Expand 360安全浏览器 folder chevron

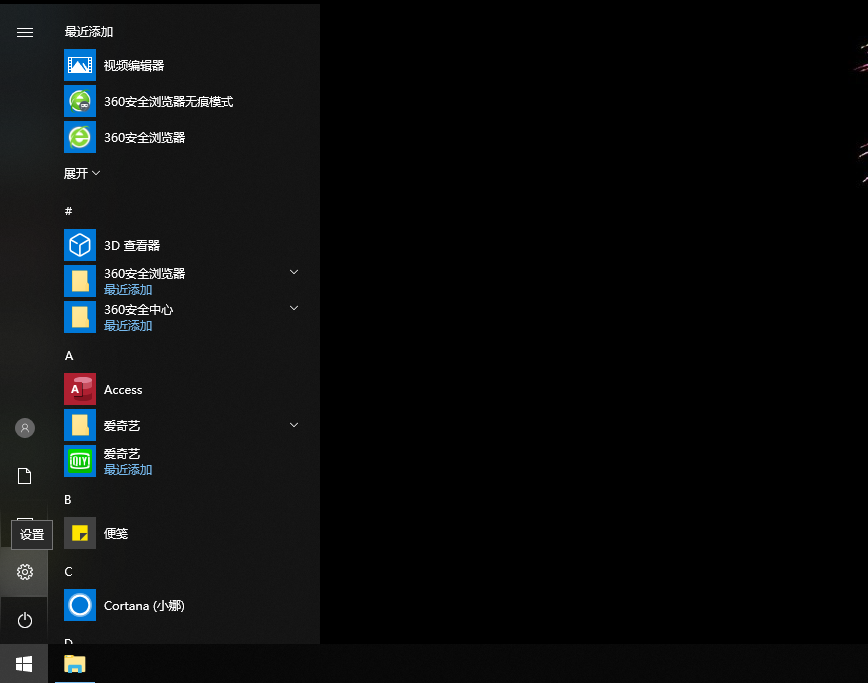(294, 272)
